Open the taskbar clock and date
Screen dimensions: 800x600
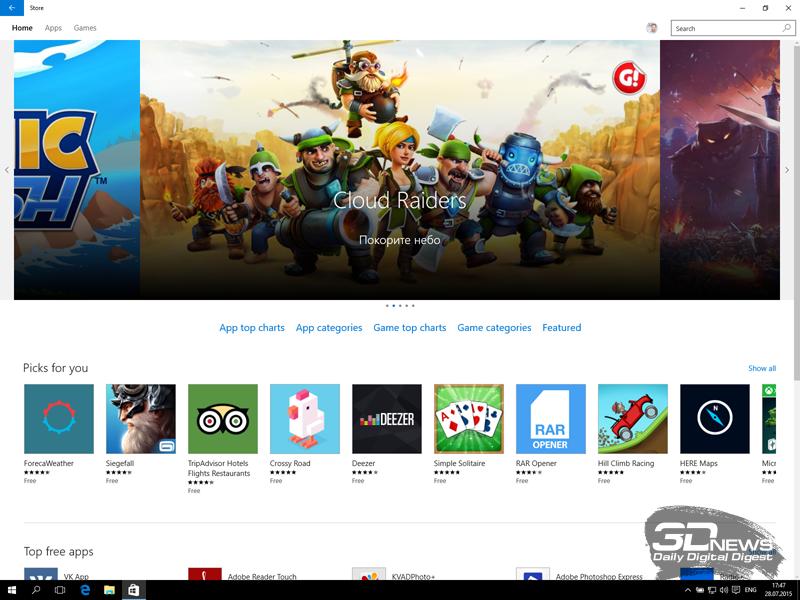(779, 590)
